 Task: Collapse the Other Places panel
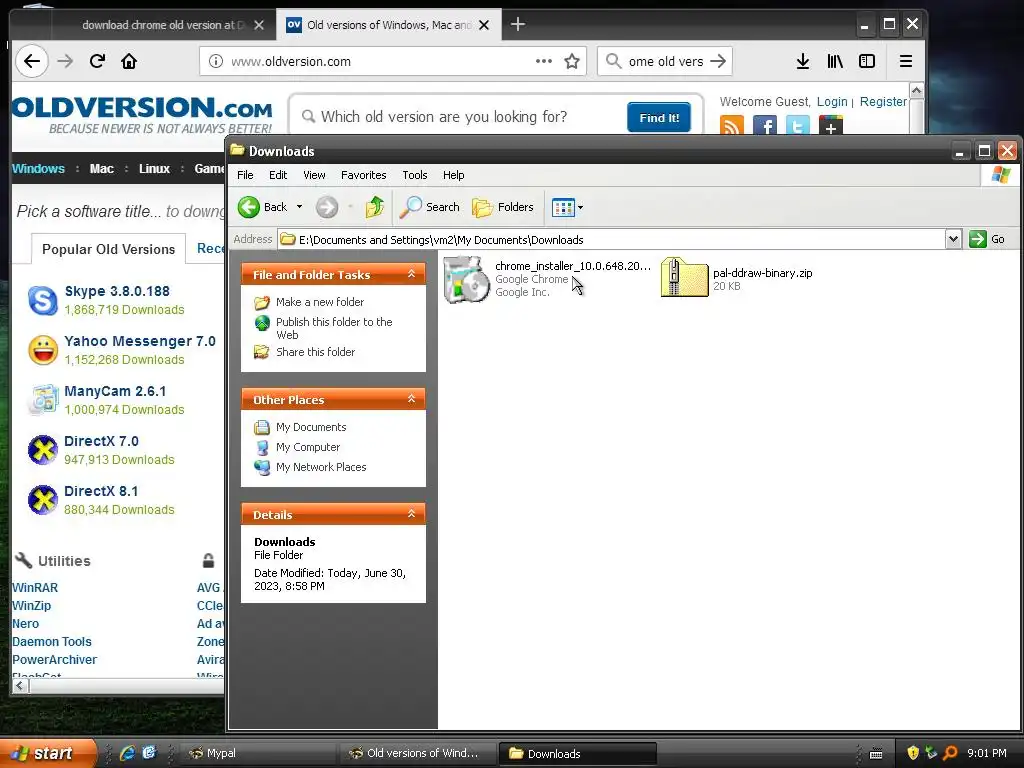click(411, 398)
